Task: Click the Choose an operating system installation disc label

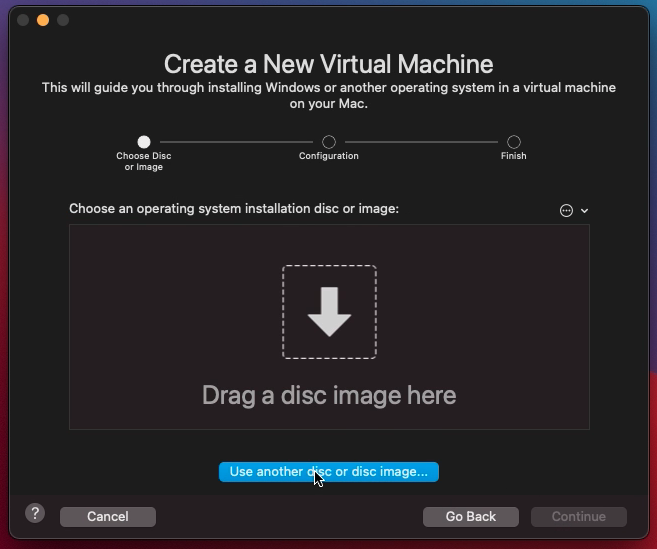Action: [x=234, y=209]
